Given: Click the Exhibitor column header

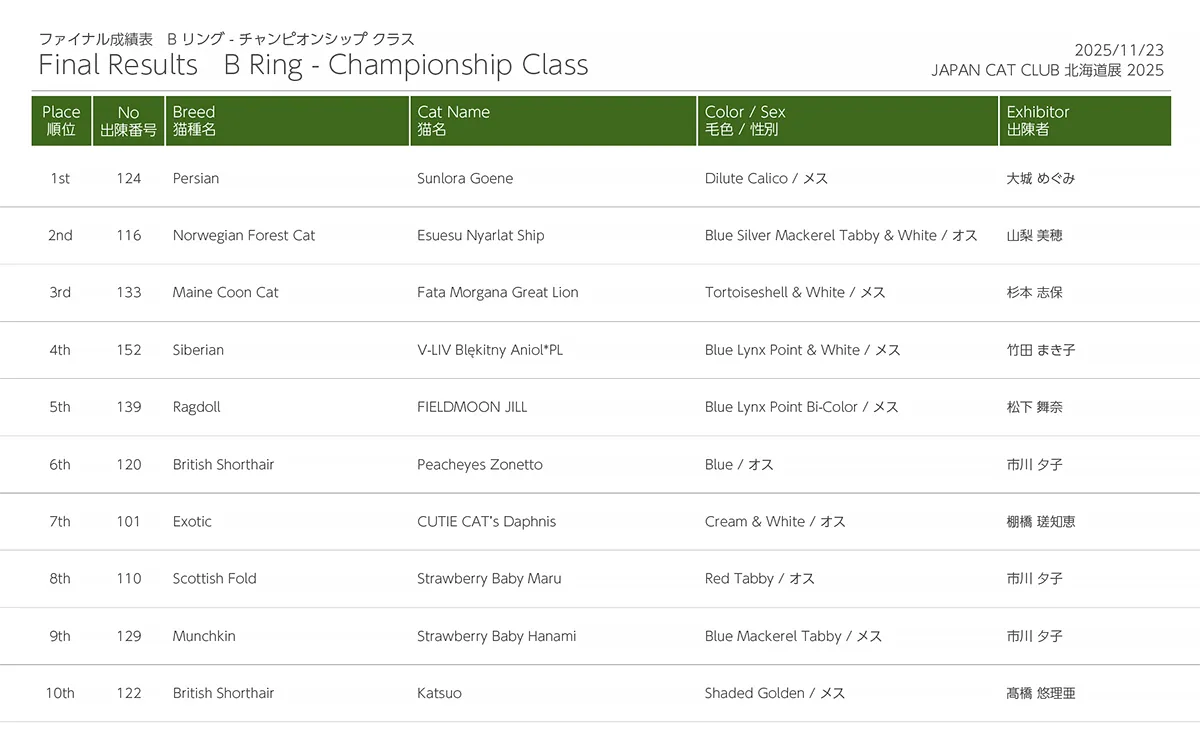Looking at the screenshot, I should coord(1038,120).
